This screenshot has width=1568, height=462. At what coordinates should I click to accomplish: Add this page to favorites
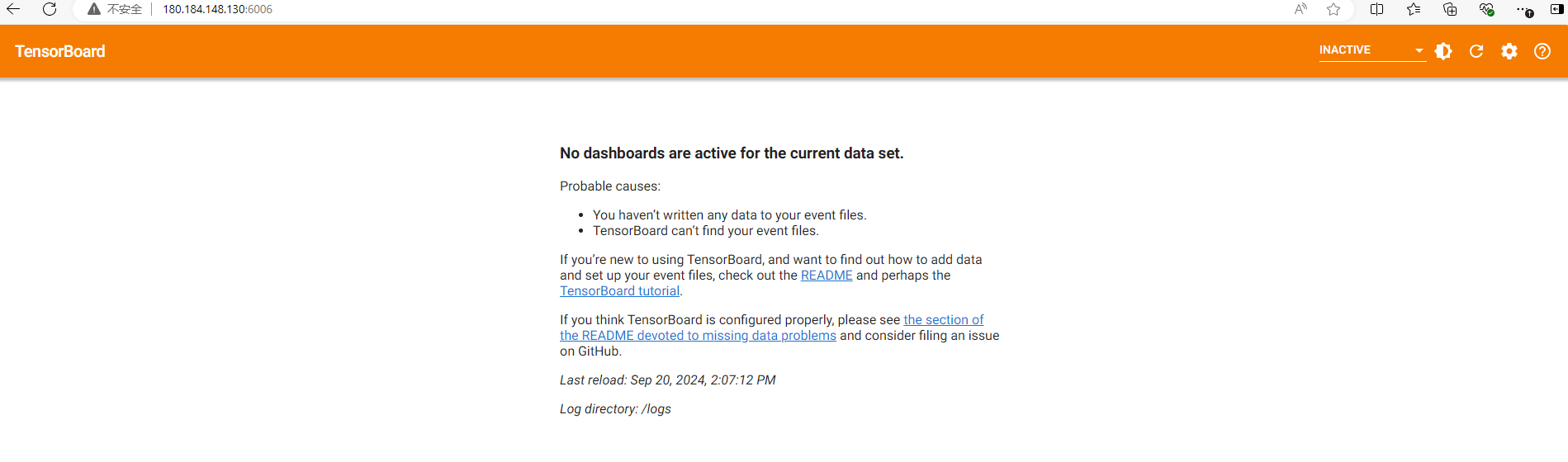pyautogui.click(x=1334, y=9)
